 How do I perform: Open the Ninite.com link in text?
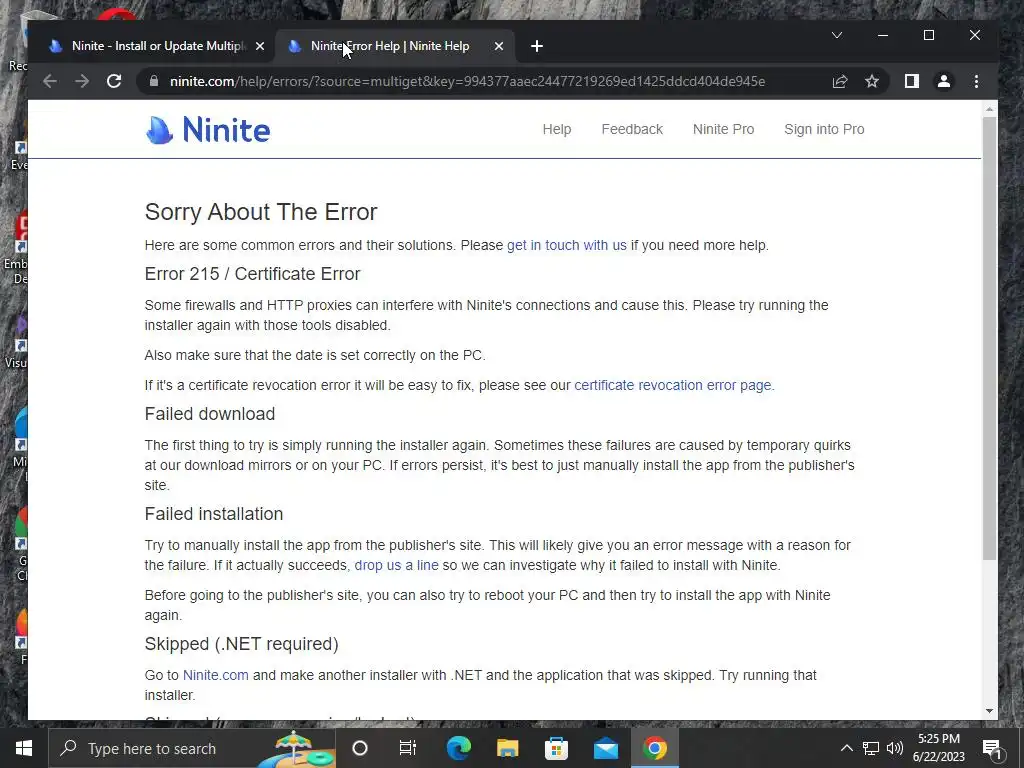tap(216, 675)
